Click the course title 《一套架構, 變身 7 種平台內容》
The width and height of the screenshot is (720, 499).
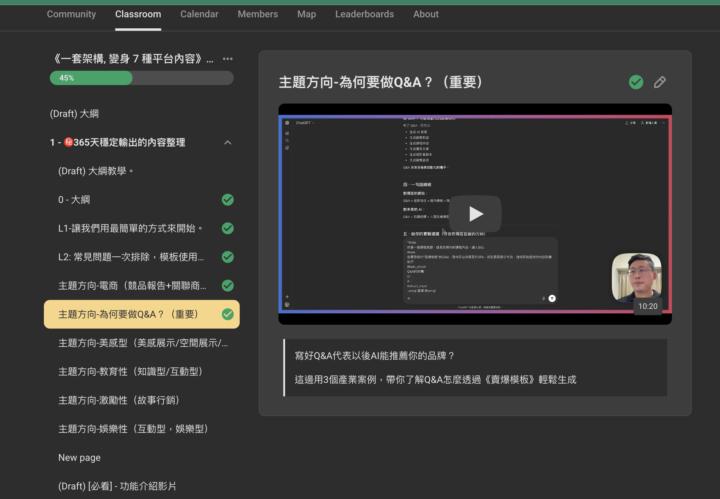131,59
